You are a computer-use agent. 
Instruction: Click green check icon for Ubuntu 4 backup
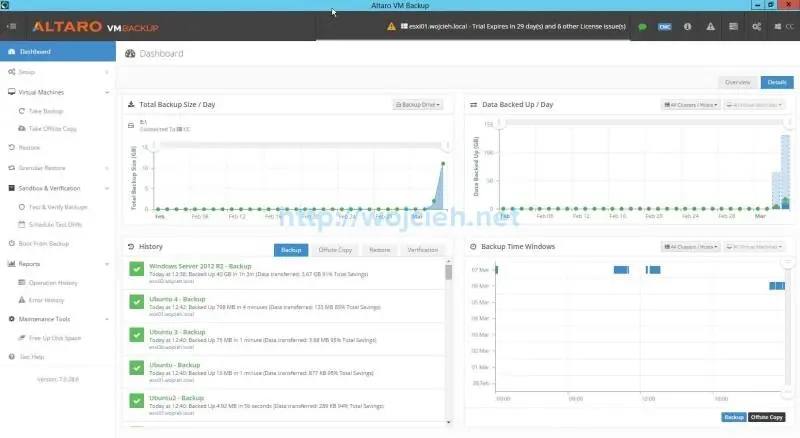[136, 302]
